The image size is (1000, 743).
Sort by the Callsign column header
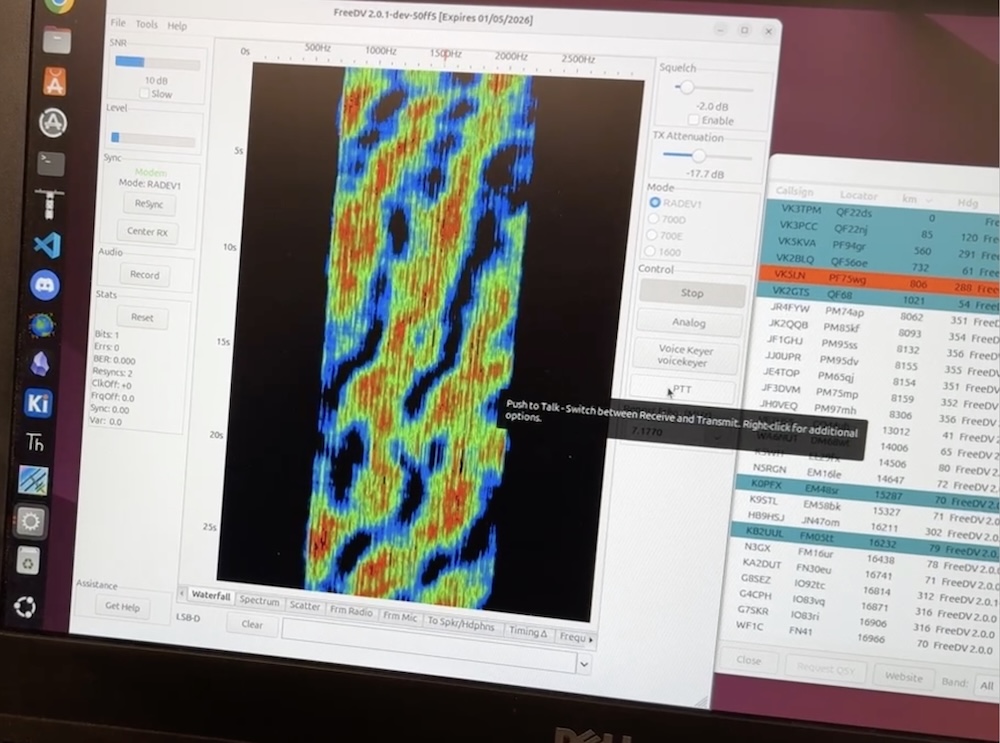click(795, 191)
